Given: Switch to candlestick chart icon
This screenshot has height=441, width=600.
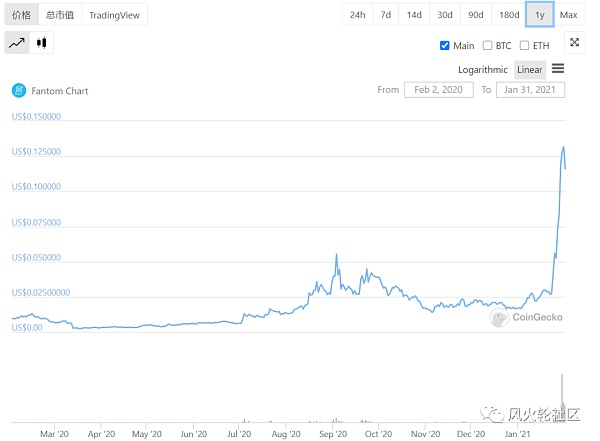Looking at the screenshot, I should tap(41, 43).
